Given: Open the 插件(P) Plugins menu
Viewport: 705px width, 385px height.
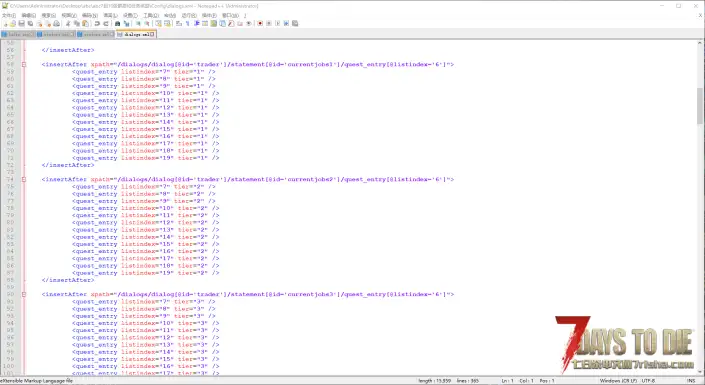Looking at the screenshot, I should [x=209, y=15].
